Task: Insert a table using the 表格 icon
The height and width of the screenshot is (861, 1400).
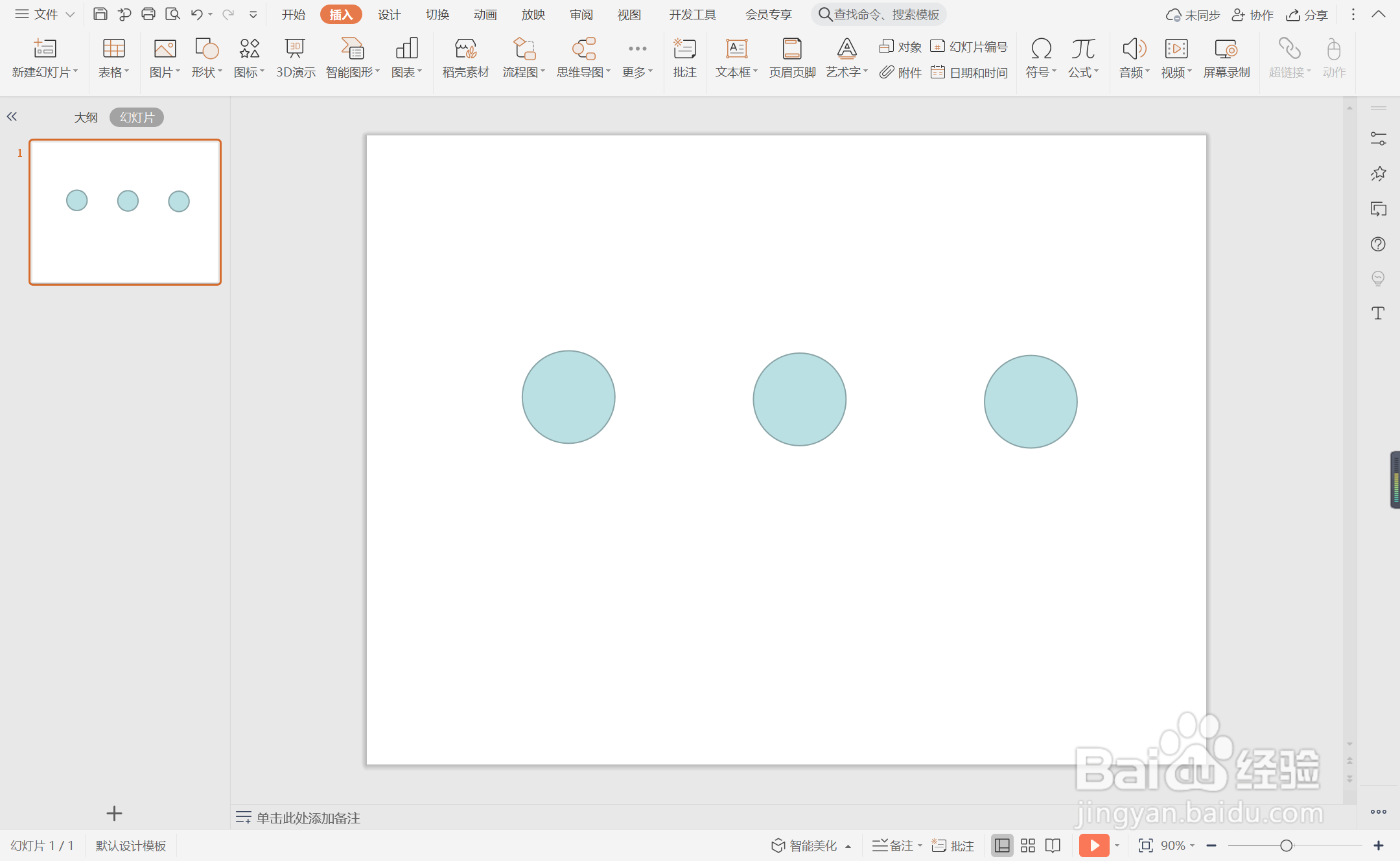Action: [113, 49]
